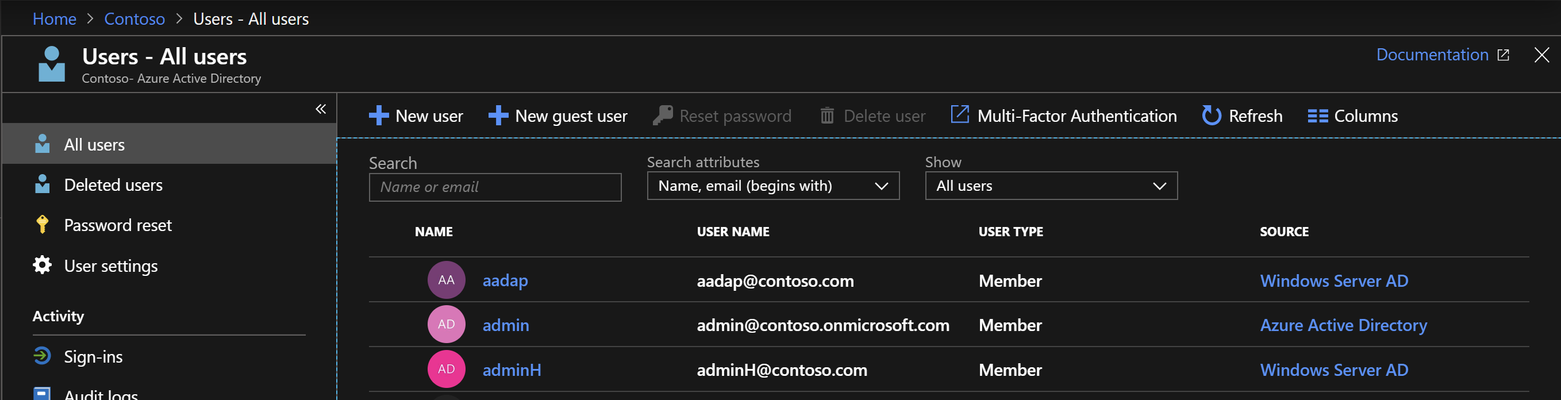The width and height of the screenshot is (1561, 400).
Task: Click the Columns button label
Action: tap(1366, 116)
